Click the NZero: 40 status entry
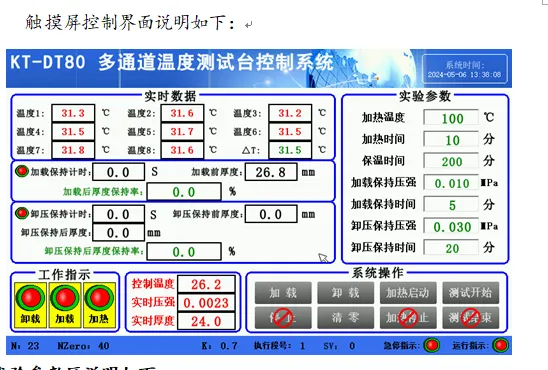The height and width of the screenshot is (370, 548). coord(84,346)
